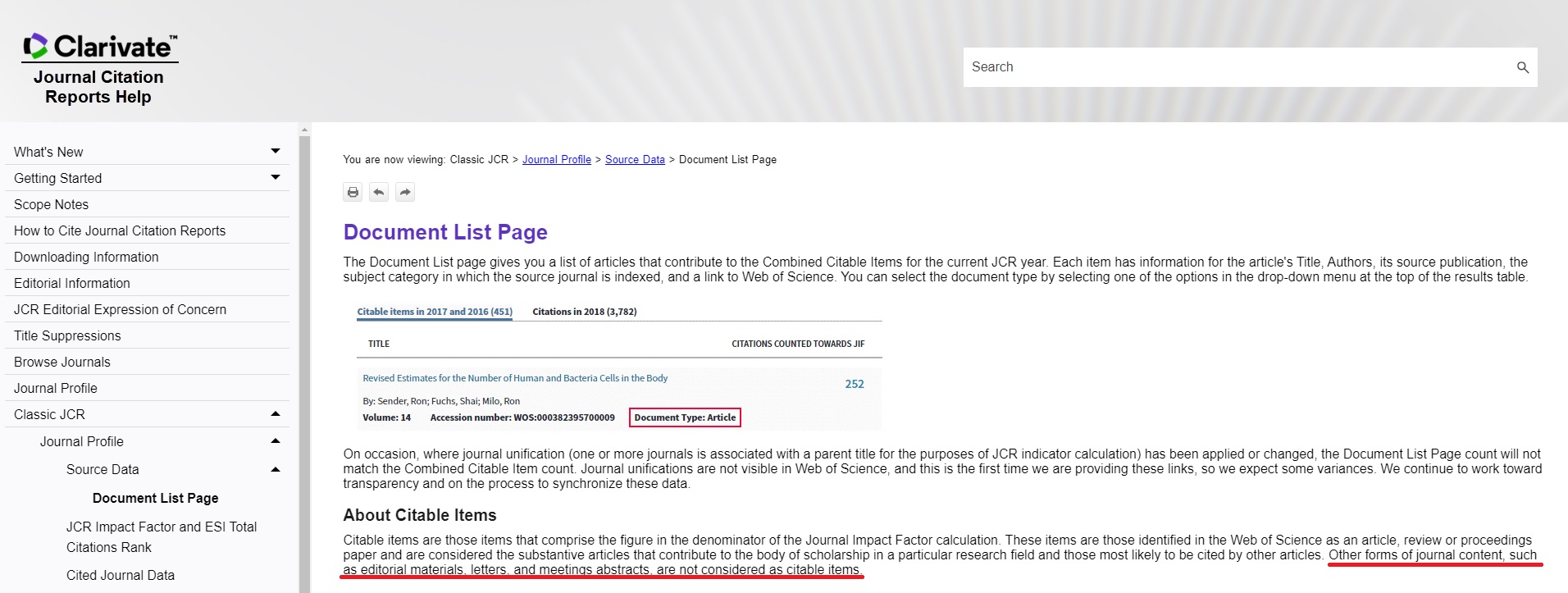1568x593 pixels.
Task: Expand the Getting Started section arrow
Action: [x=276, y=177]
